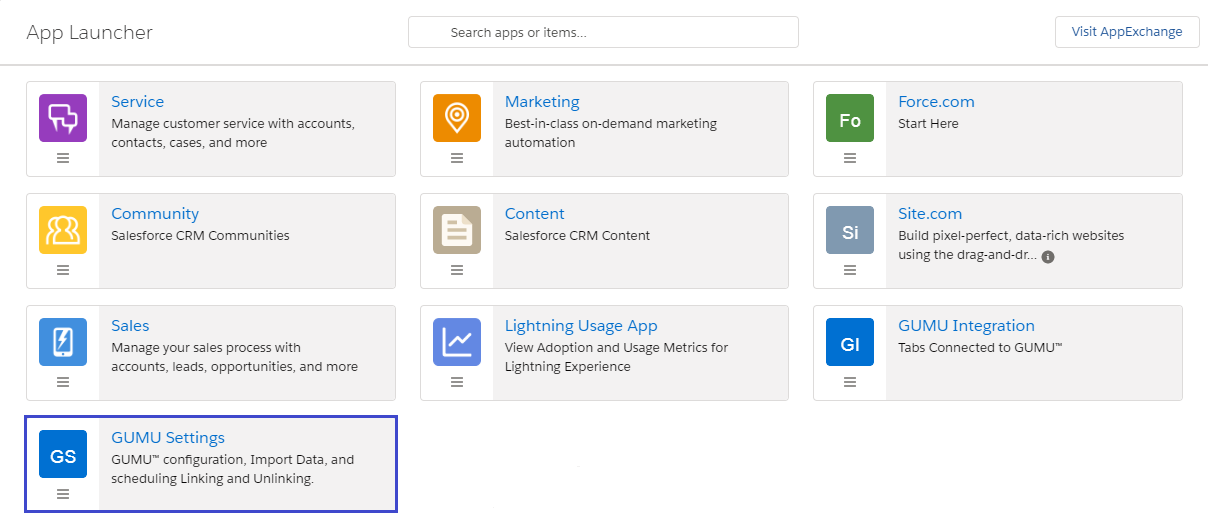The width and height of the screenshot is (1224, 521).
Task: Click 'View Adoption and Usage Metrics for' text
Action: pos(617,348)
